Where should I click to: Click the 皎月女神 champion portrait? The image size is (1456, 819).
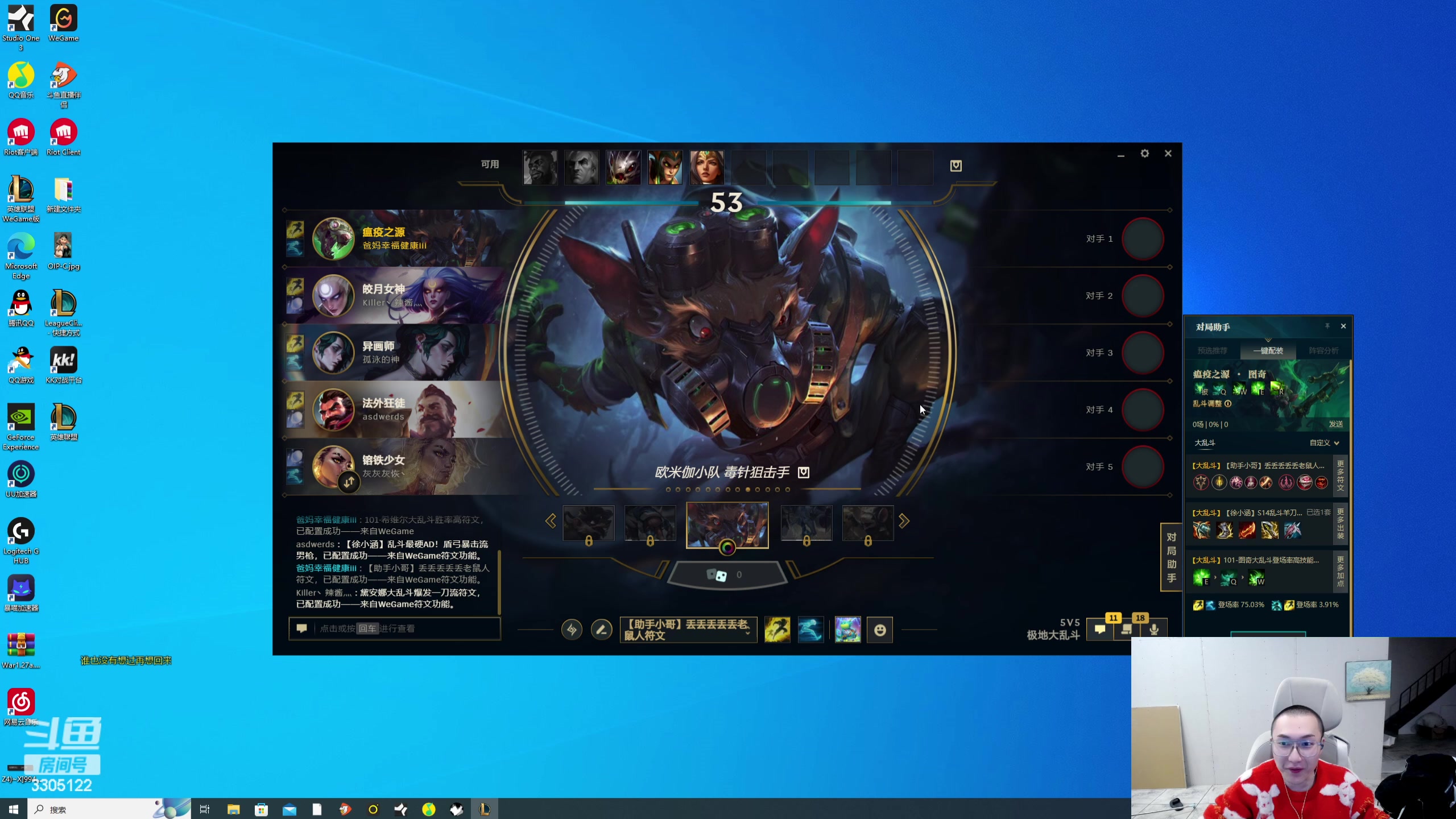pyautogui.click(x=333, y=296)
